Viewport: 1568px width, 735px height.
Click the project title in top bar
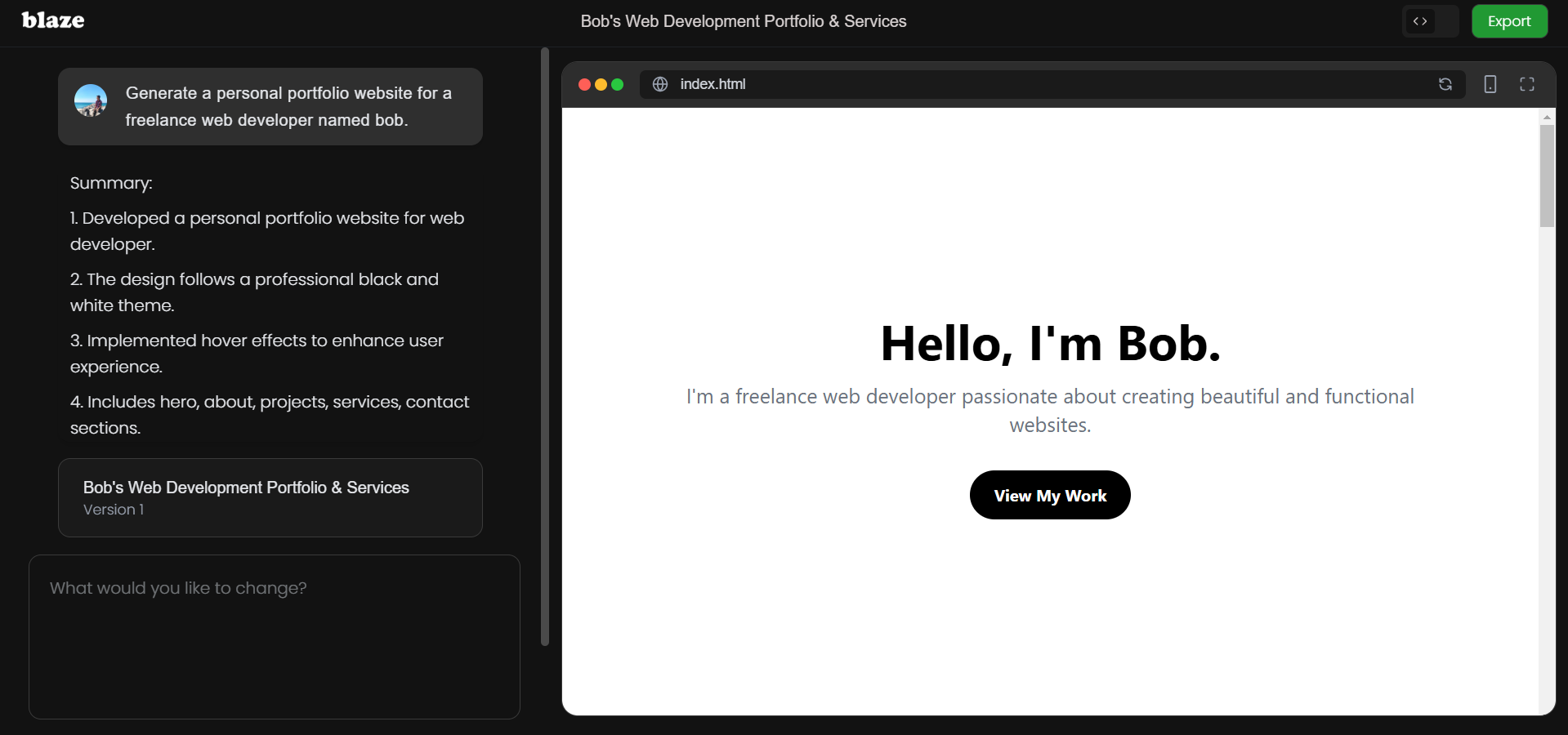click(x=744, y=21)
